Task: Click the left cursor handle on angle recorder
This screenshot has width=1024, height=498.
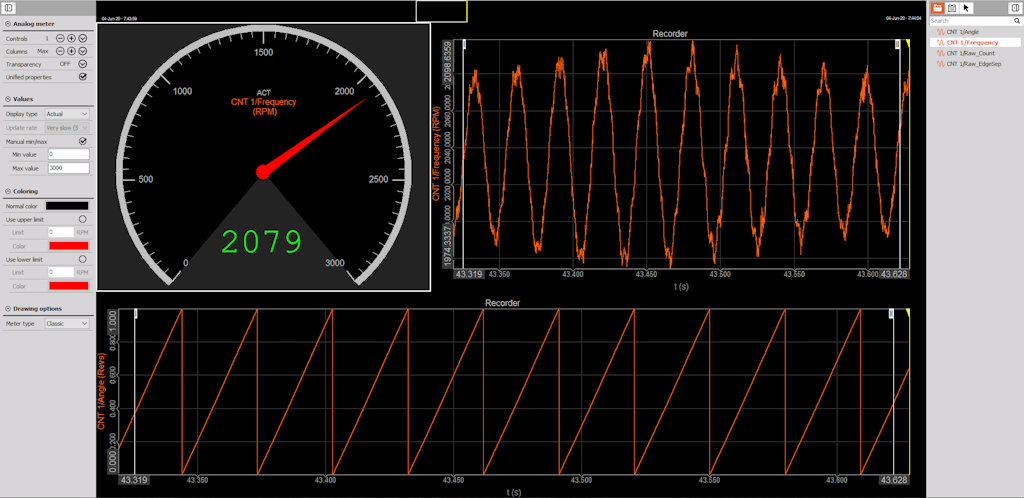Action: (x=135, y=314)
